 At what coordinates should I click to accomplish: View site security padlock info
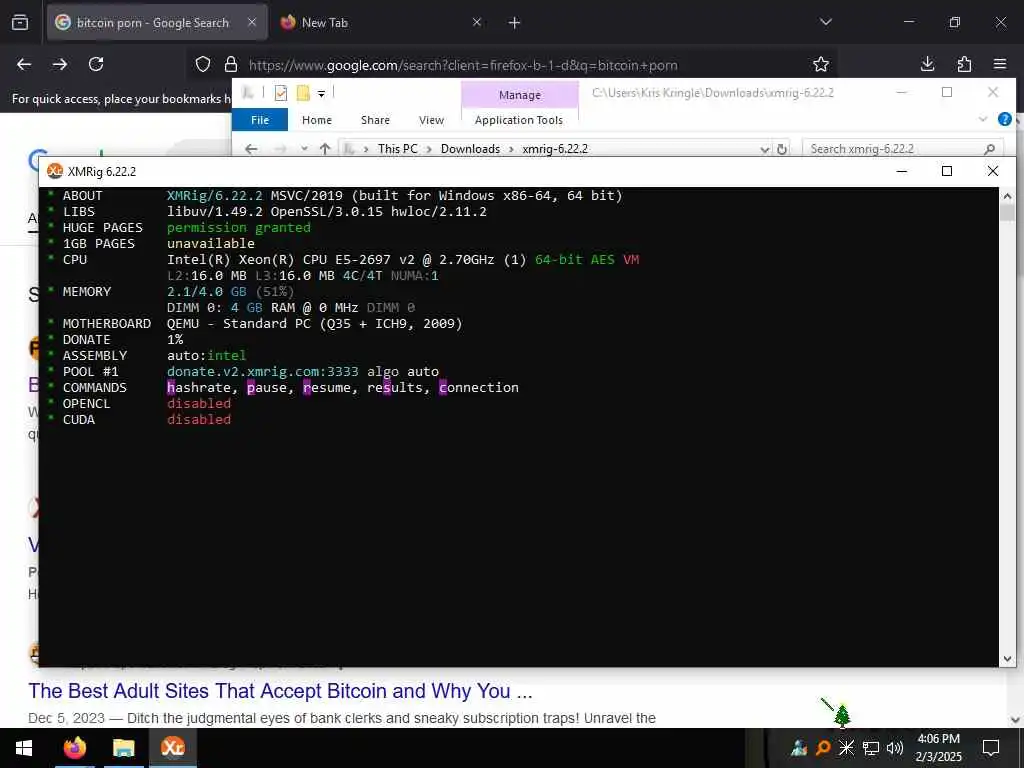pos(231,65)
